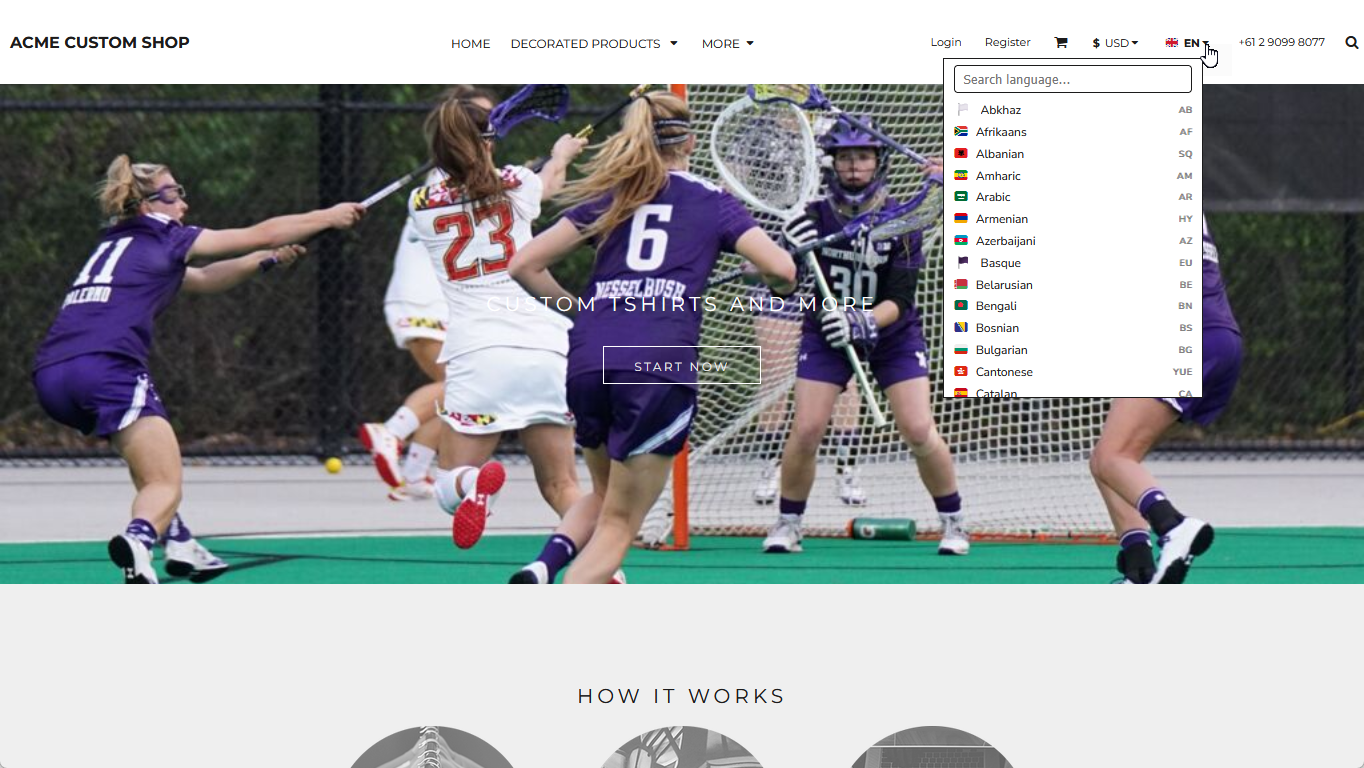Image resolution: width=1364 pixels, height=768 pixels.
Task: Expand the Decorated Products menu
Action: click(x=594, y=44)
